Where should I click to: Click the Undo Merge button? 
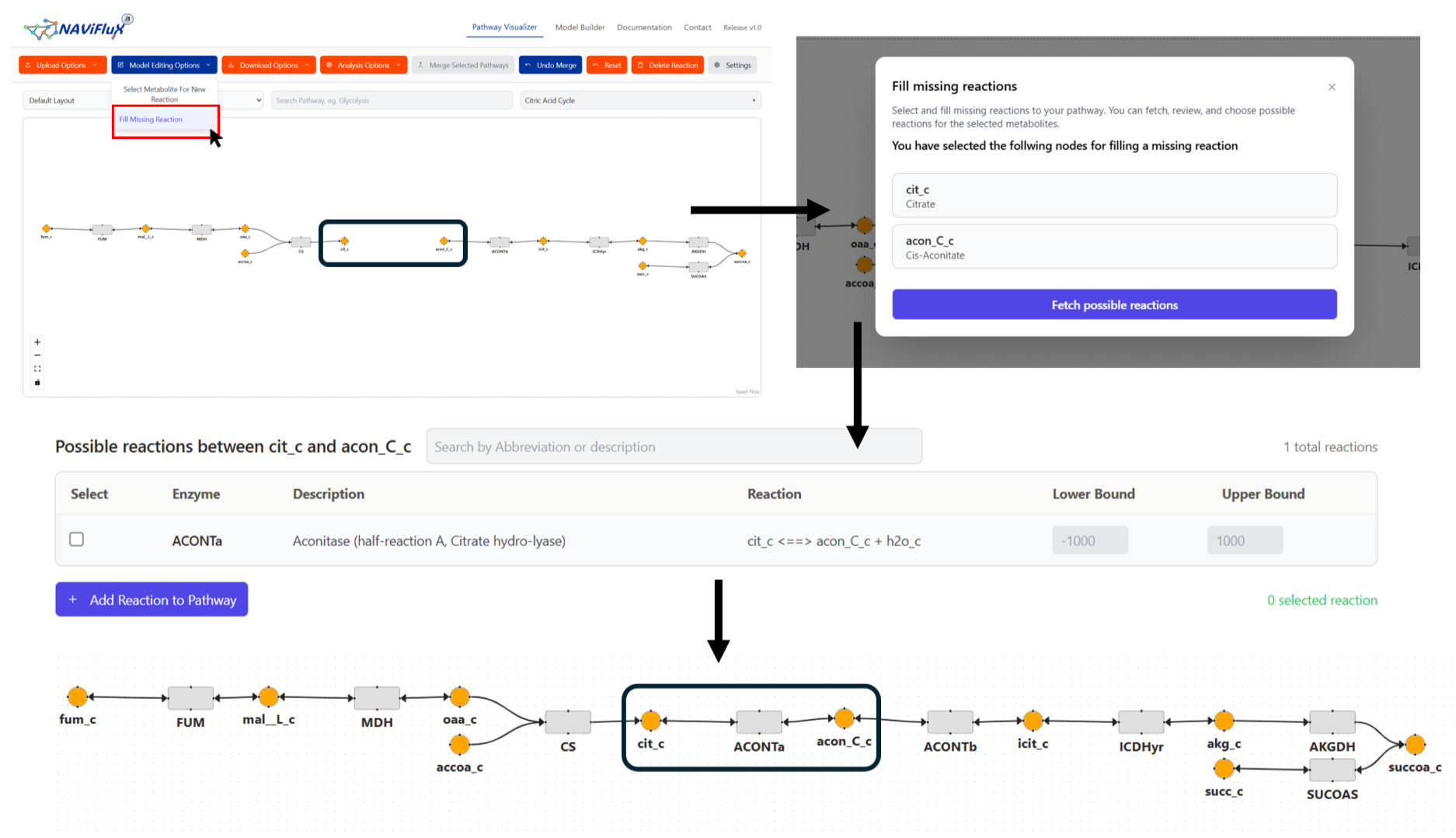click(x=551, y=65)
